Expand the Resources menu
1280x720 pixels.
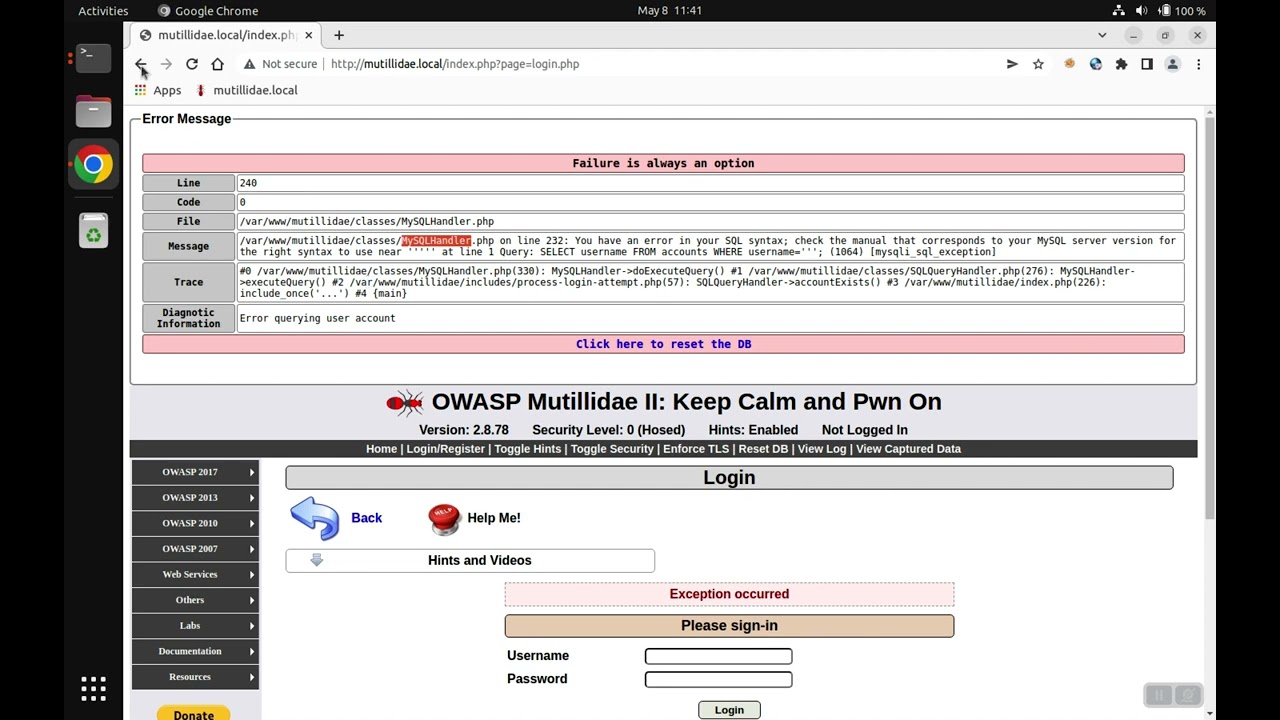195,677
